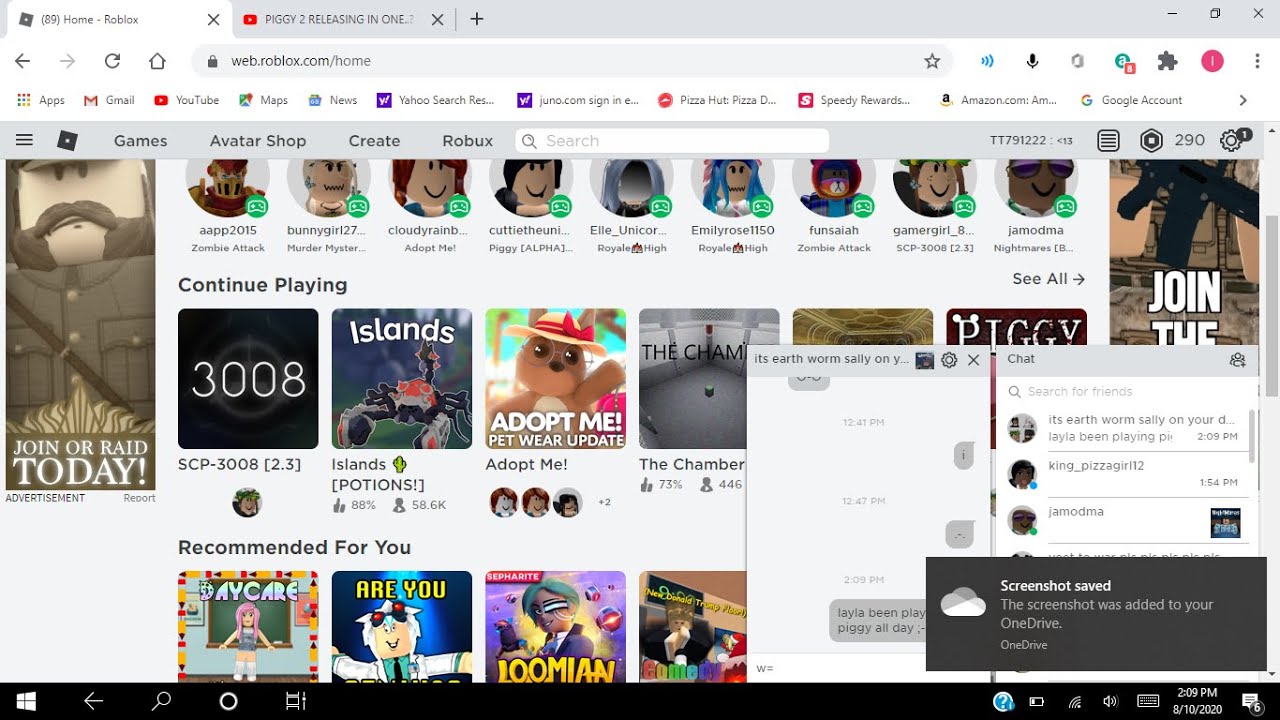Viewport: 1280px width, 720px height.
Task: Open the Robux menu item
Action: pos(468,141)
